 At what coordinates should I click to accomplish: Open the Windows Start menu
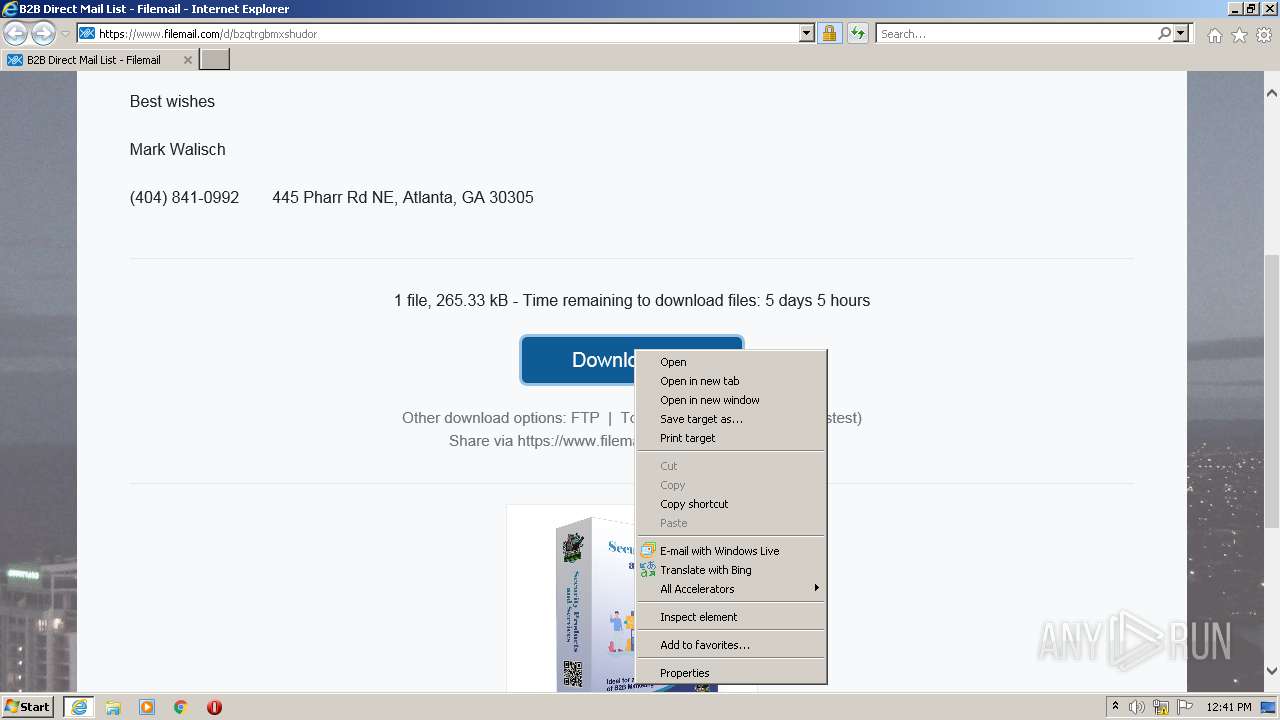click(x=28, y=707)
